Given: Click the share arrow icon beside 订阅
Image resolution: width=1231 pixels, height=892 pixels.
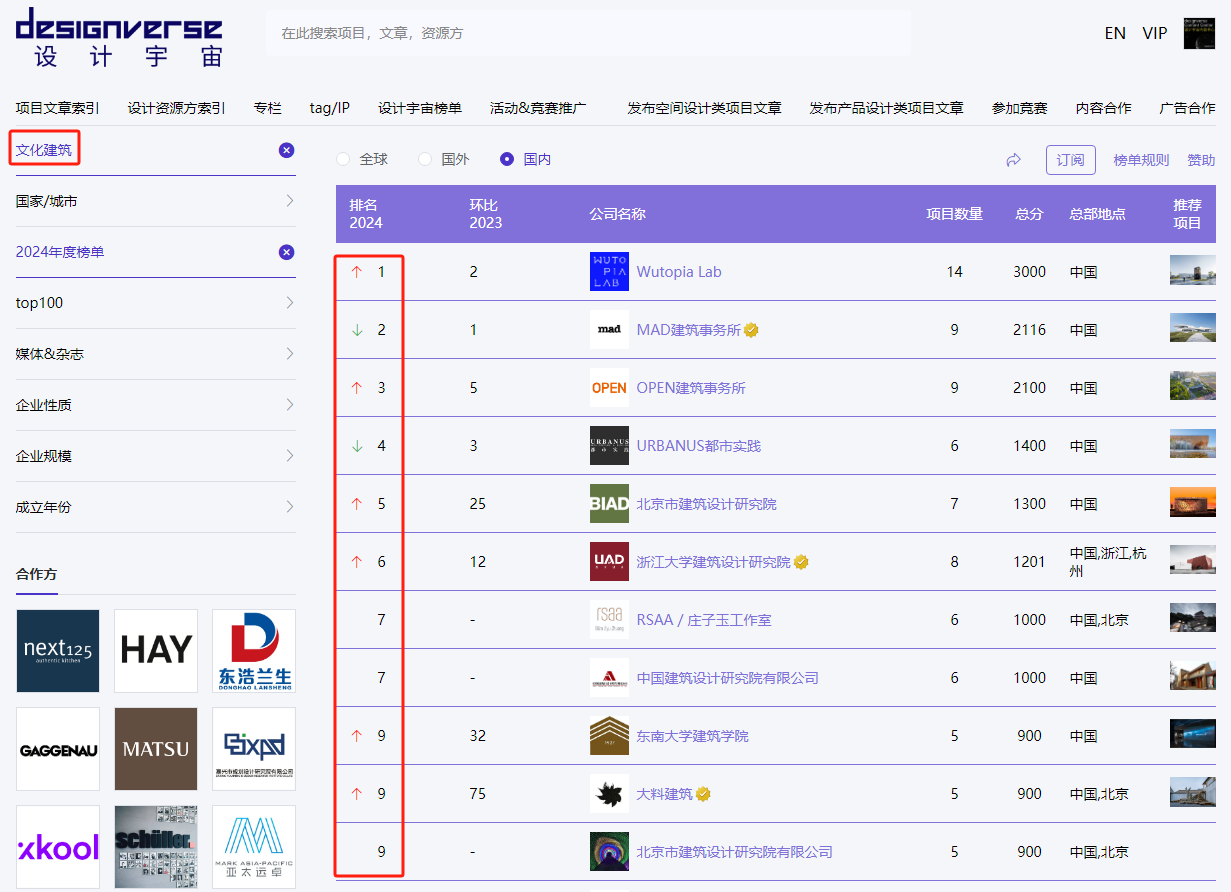Looking at the screenshot, I should (x=1013, y=160).
